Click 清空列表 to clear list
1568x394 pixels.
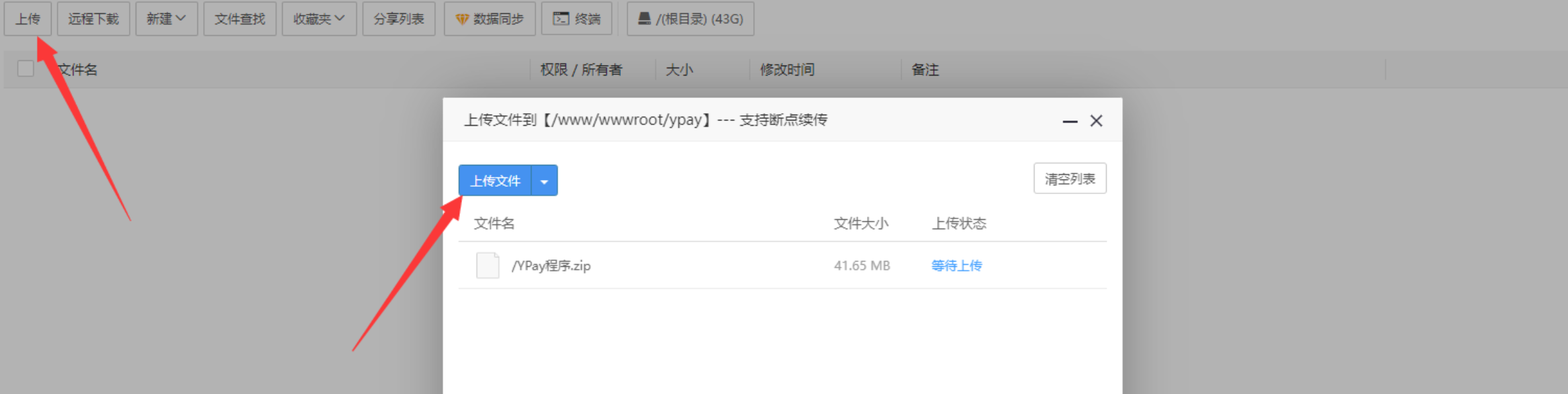coord(1070,178)
